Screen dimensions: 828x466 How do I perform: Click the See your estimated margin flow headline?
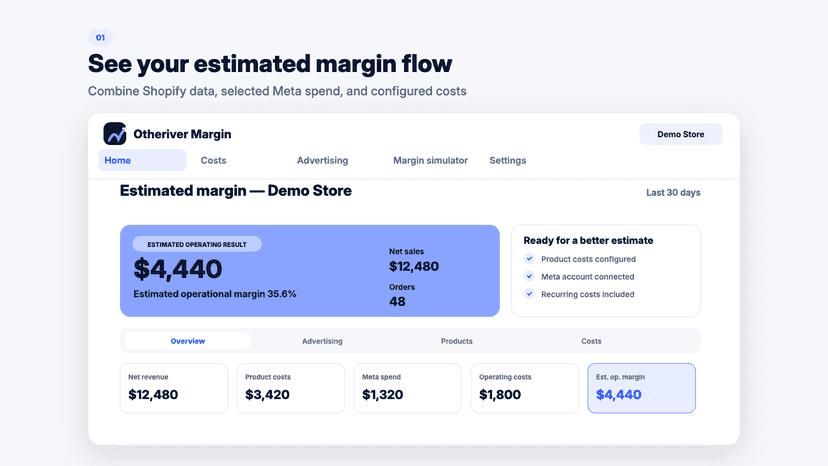pos(270,64)
